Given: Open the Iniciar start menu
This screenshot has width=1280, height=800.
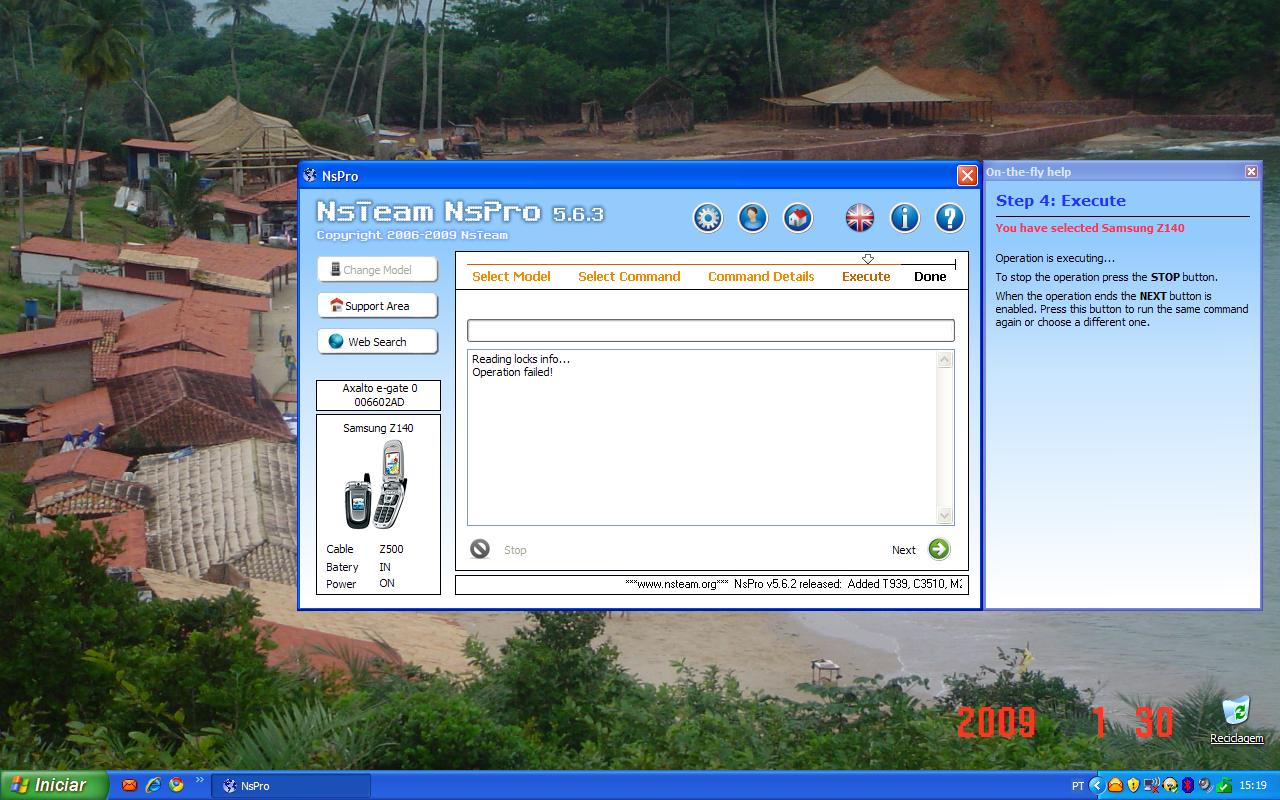Looking at the screenshot, I should [x=54, y=785].
